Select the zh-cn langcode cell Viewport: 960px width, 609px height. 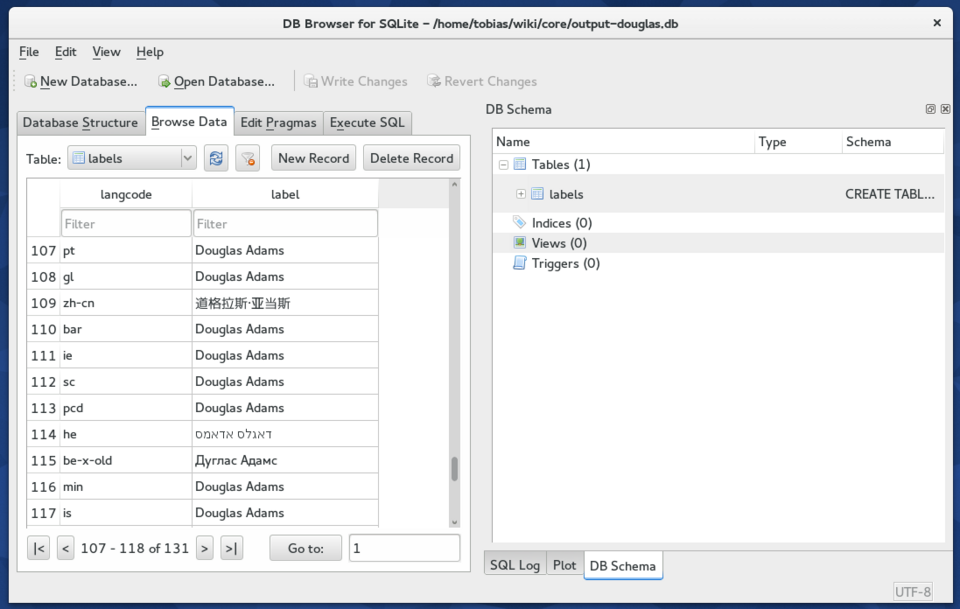[126, 303]
